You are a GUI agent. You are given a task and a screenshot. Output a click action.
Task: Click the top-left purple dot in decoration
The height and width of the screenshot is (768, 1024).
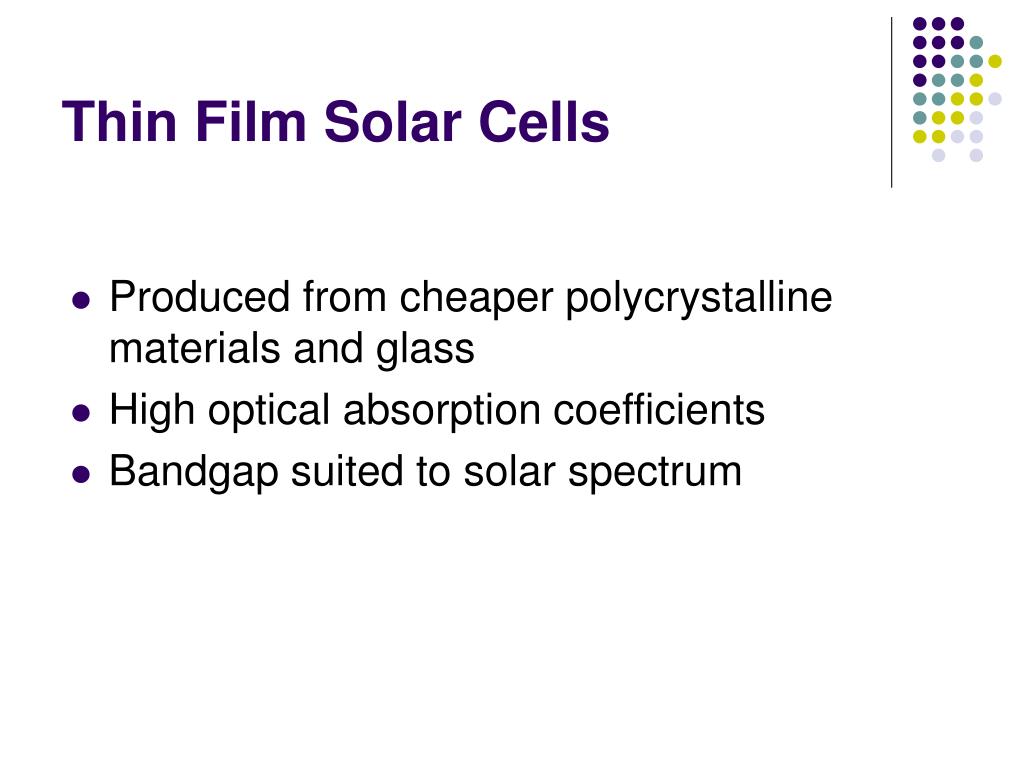pos(920,24)
